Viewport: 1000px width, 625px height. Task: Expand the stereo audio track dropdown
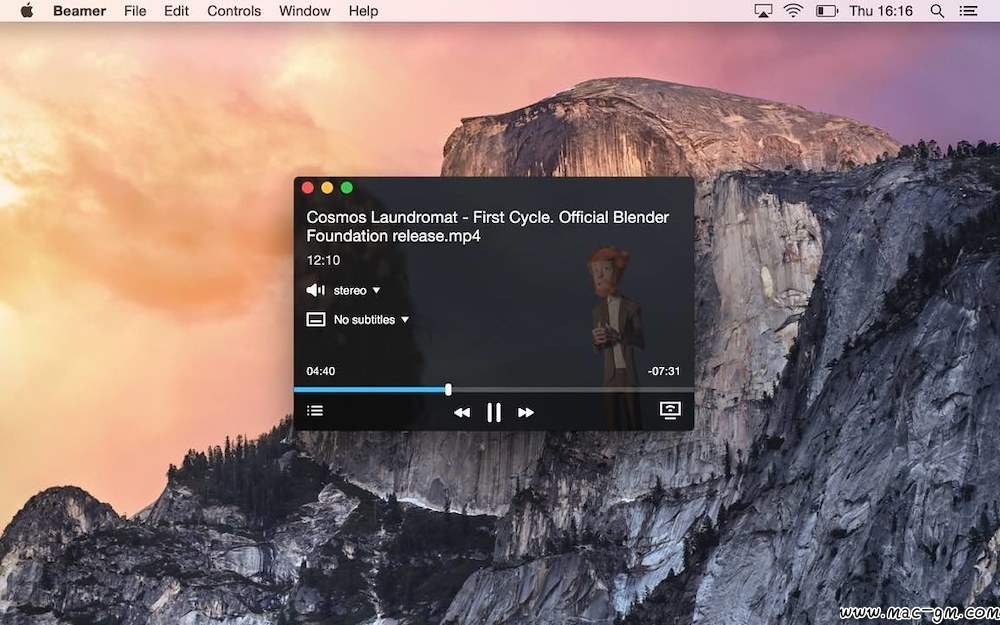pyautogui.click(x=357, y=290)
